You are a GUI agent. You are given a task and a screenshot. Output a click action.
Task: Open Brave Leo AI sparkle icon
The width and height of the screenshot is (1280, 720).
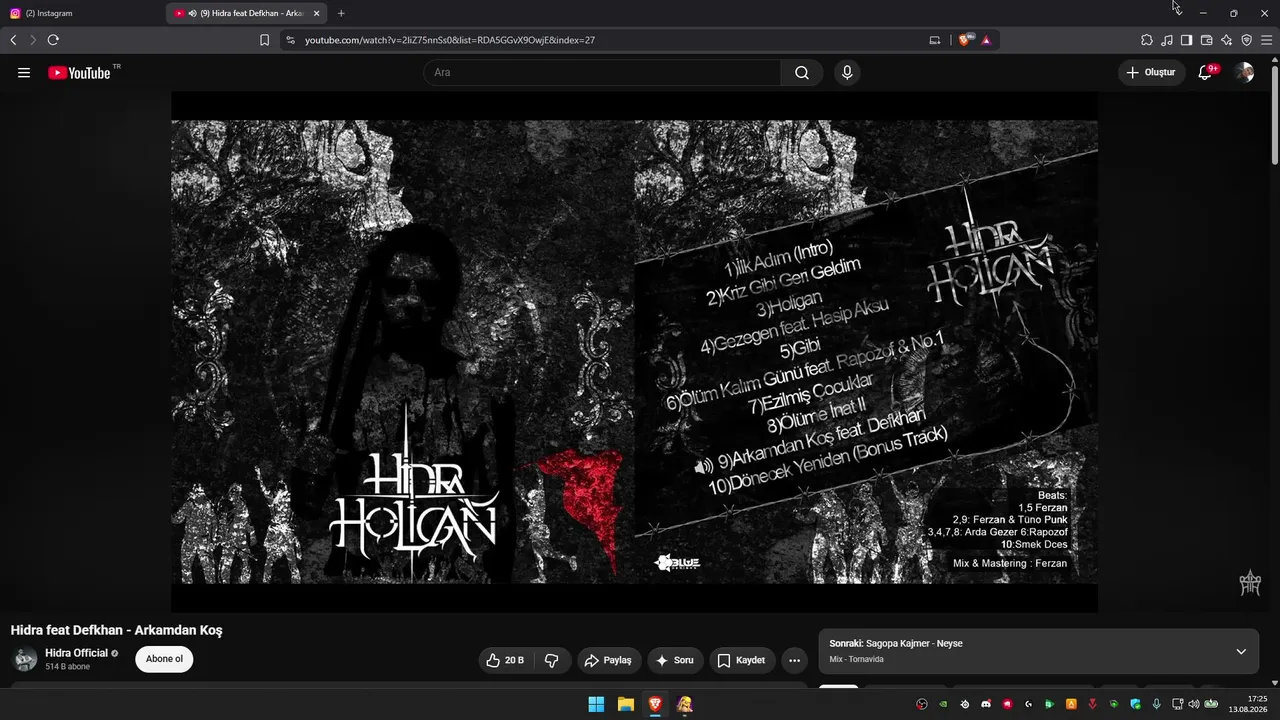tap(1226, 40)
